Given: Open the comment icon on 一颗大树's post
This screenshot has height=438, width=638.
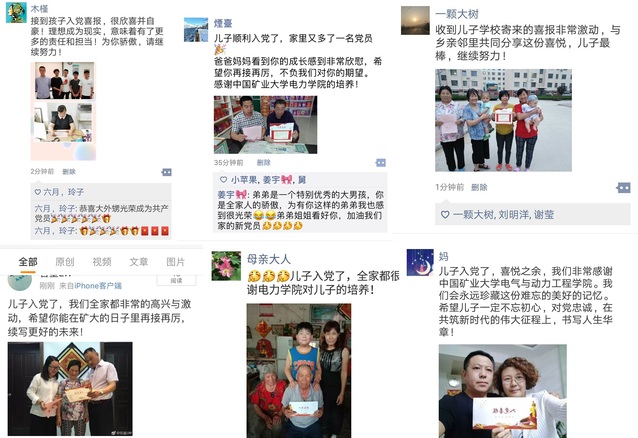Looking at the screenshot, I should coord(623,187).
